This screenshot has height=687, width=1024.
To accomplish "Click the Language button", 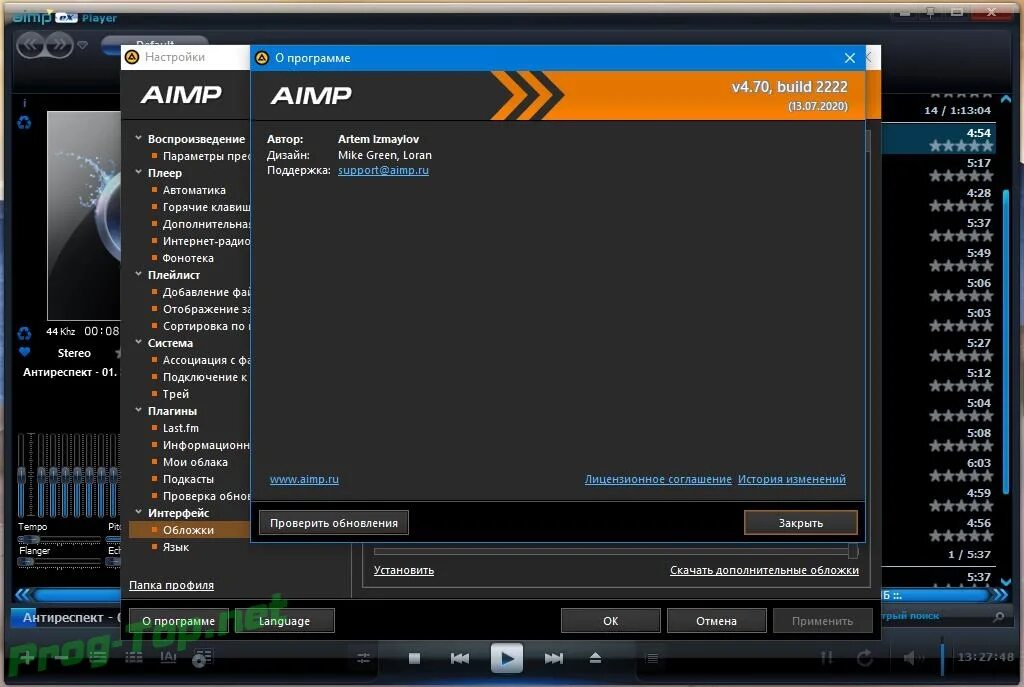I will pos(284,620).
